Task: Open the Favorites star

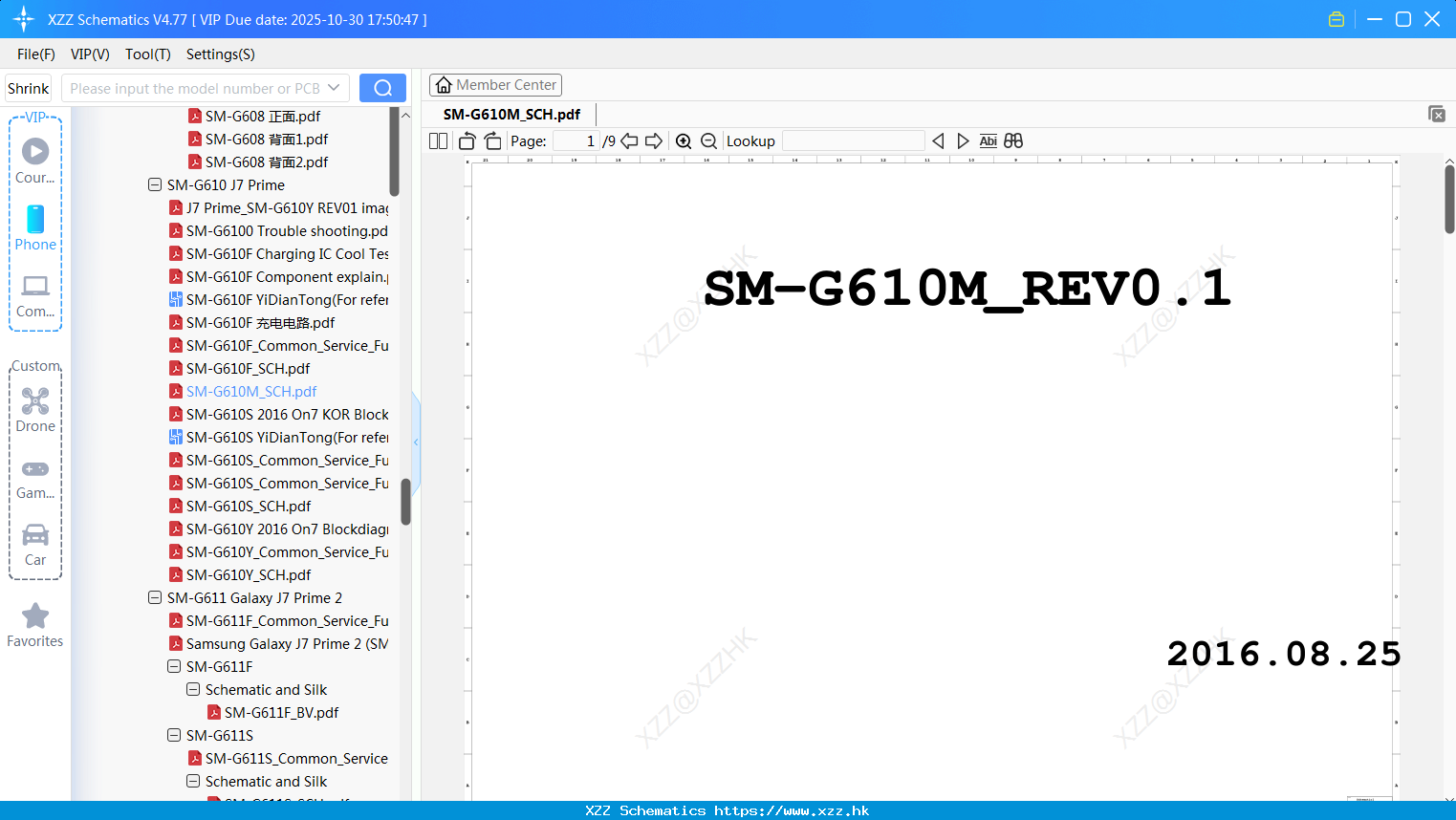Action: point(35,625)
